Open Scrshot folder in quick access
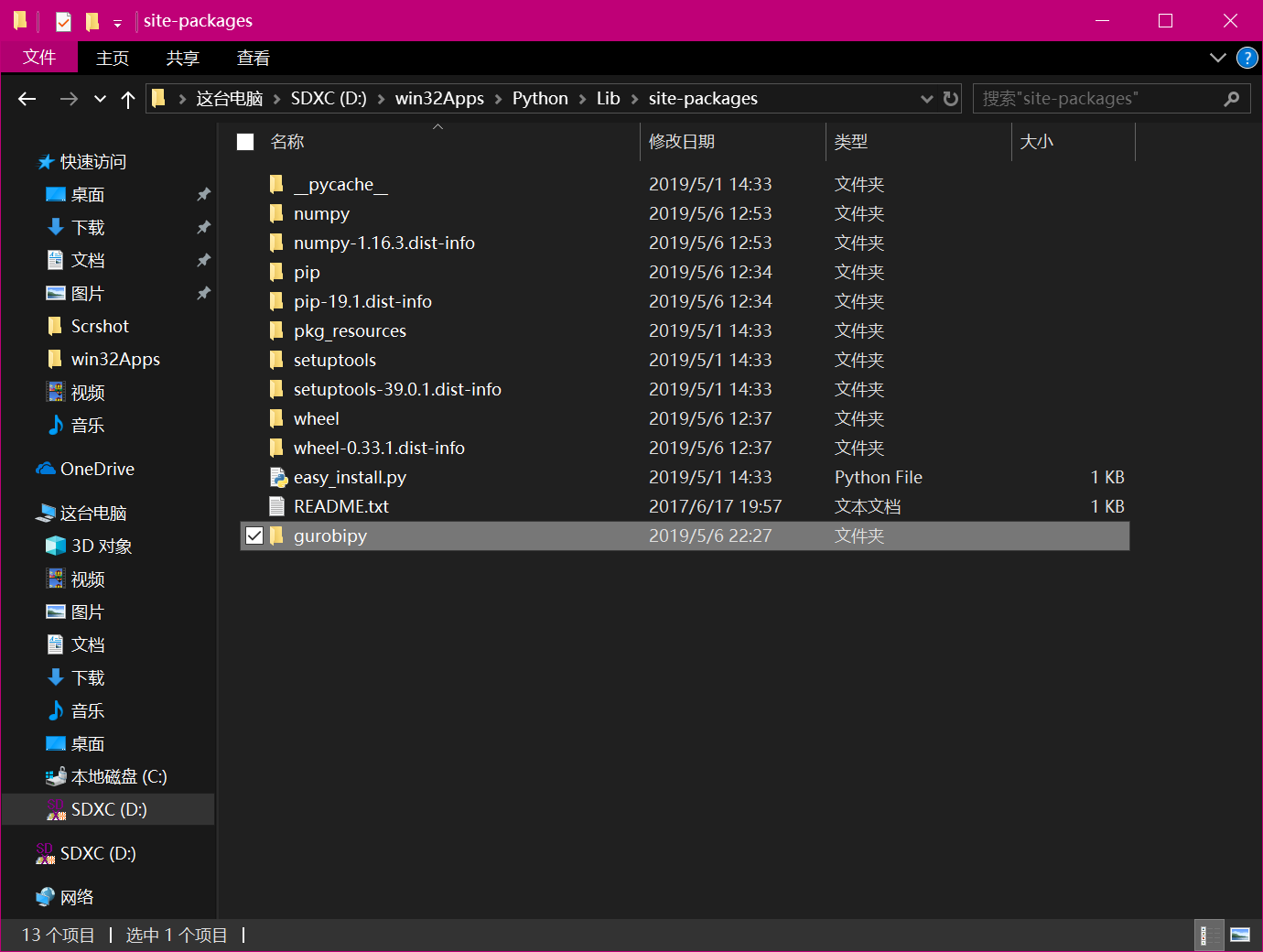 pyautogui.click(x=100, y=327)
